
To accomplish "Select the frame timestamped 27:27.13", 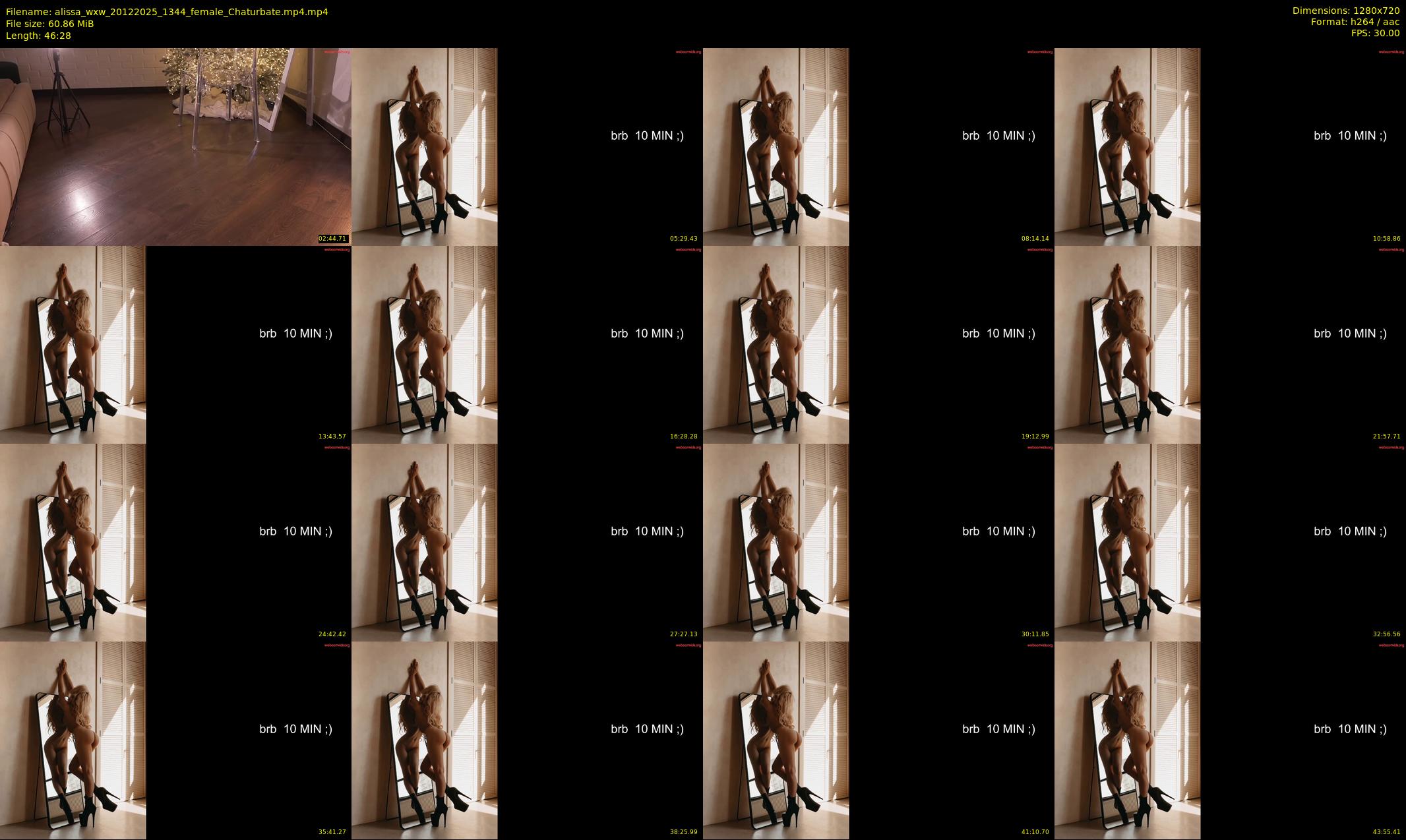I will 527,542.
